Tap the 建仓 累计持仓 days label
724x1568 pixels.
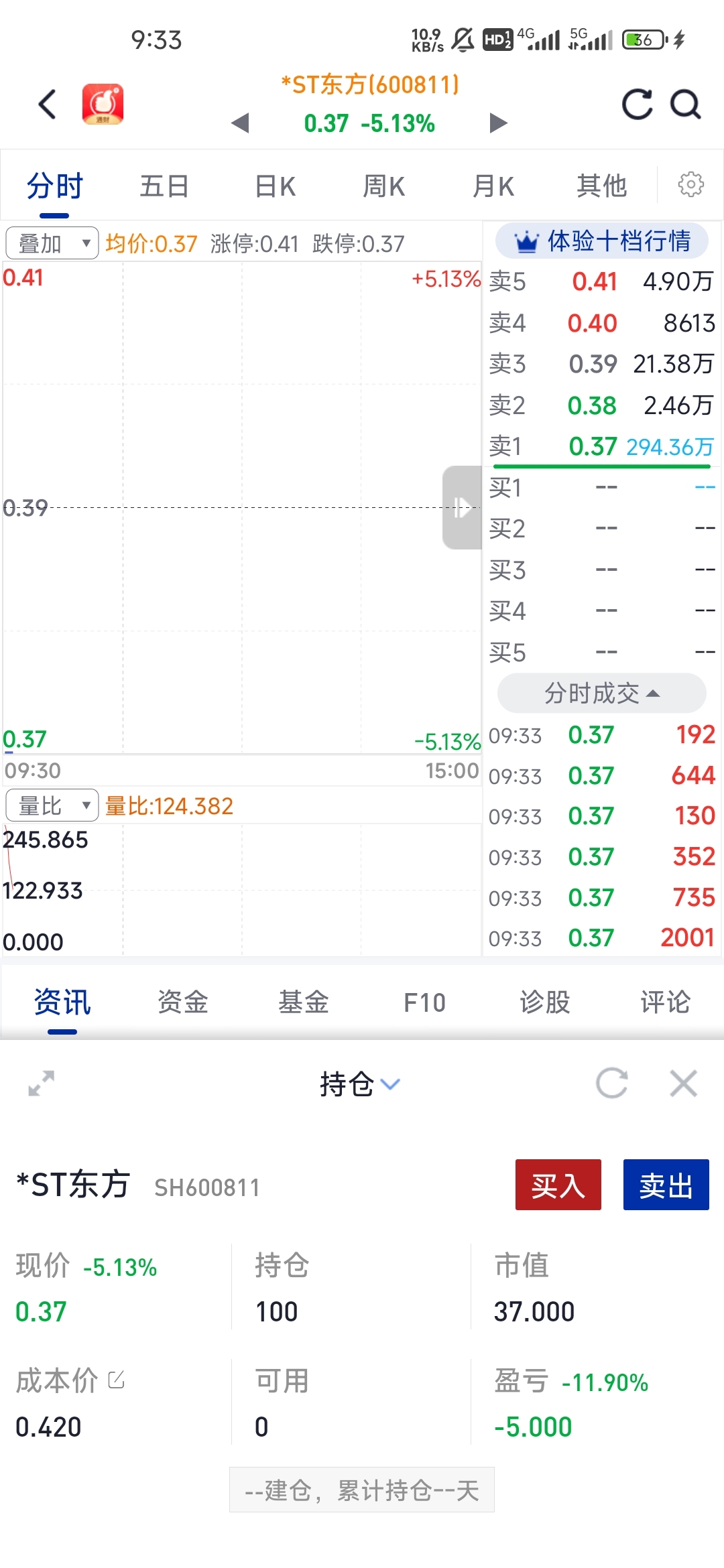point(362,1490)
